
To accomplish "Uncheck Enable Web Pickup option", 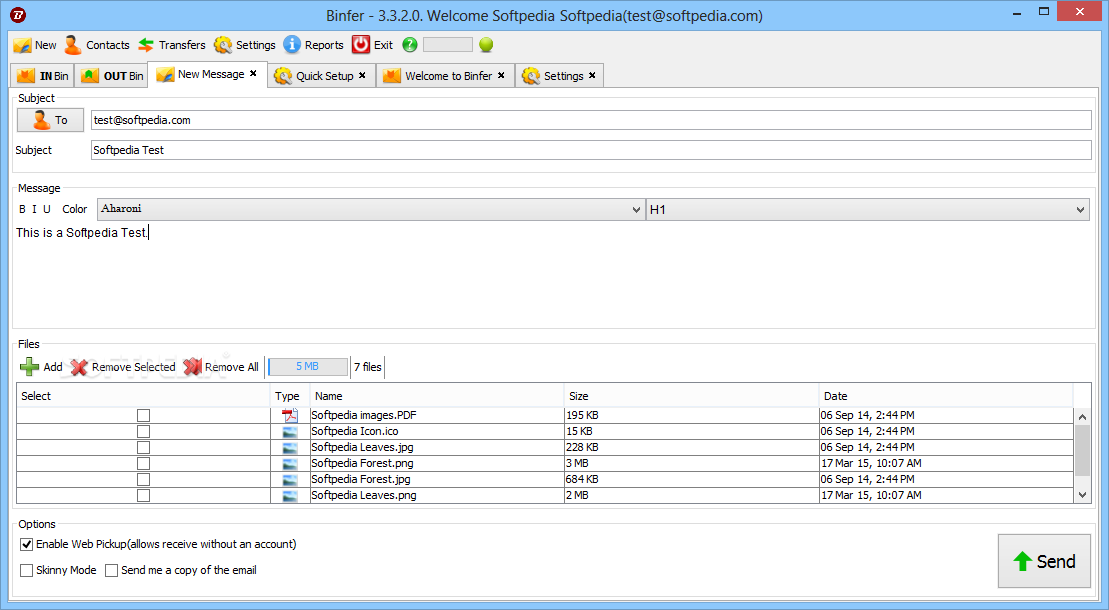I will 27,544.
